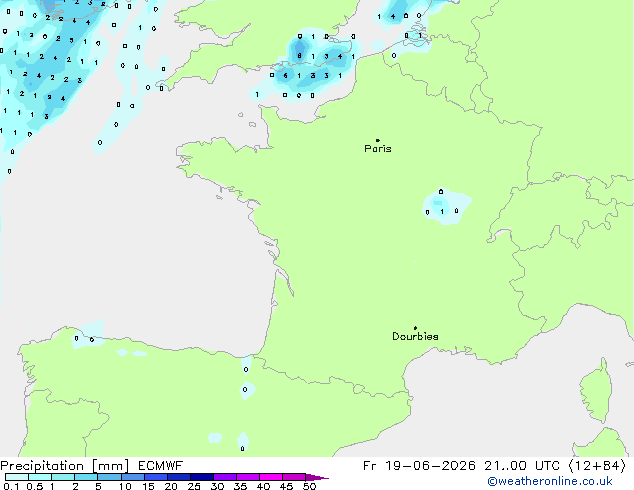Click the over-50 mm arrow tip of legend
This screenshot has width=634, height=490.
point(317,478)
